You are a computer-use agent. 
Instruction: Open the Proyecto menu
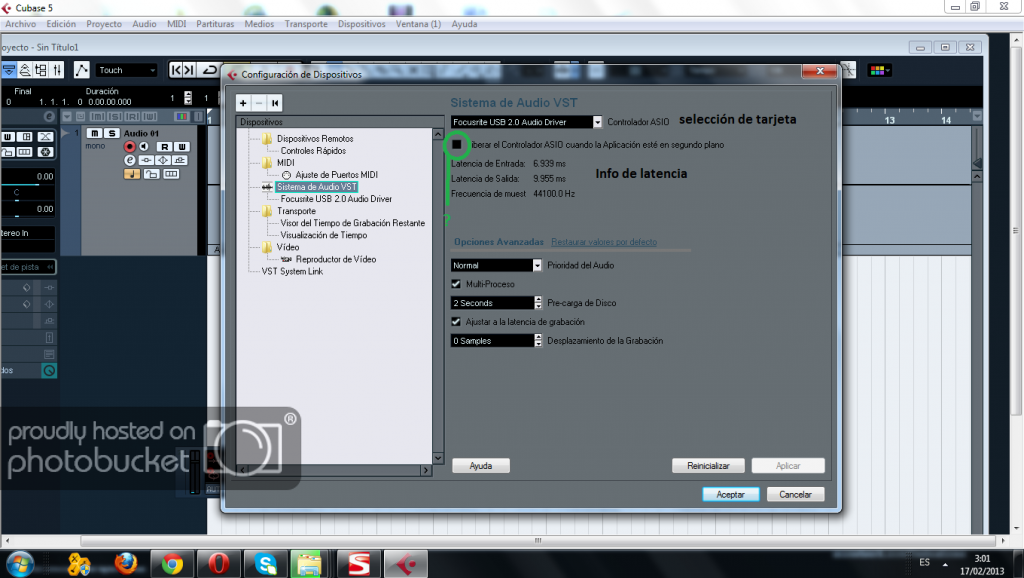(104, 24)
